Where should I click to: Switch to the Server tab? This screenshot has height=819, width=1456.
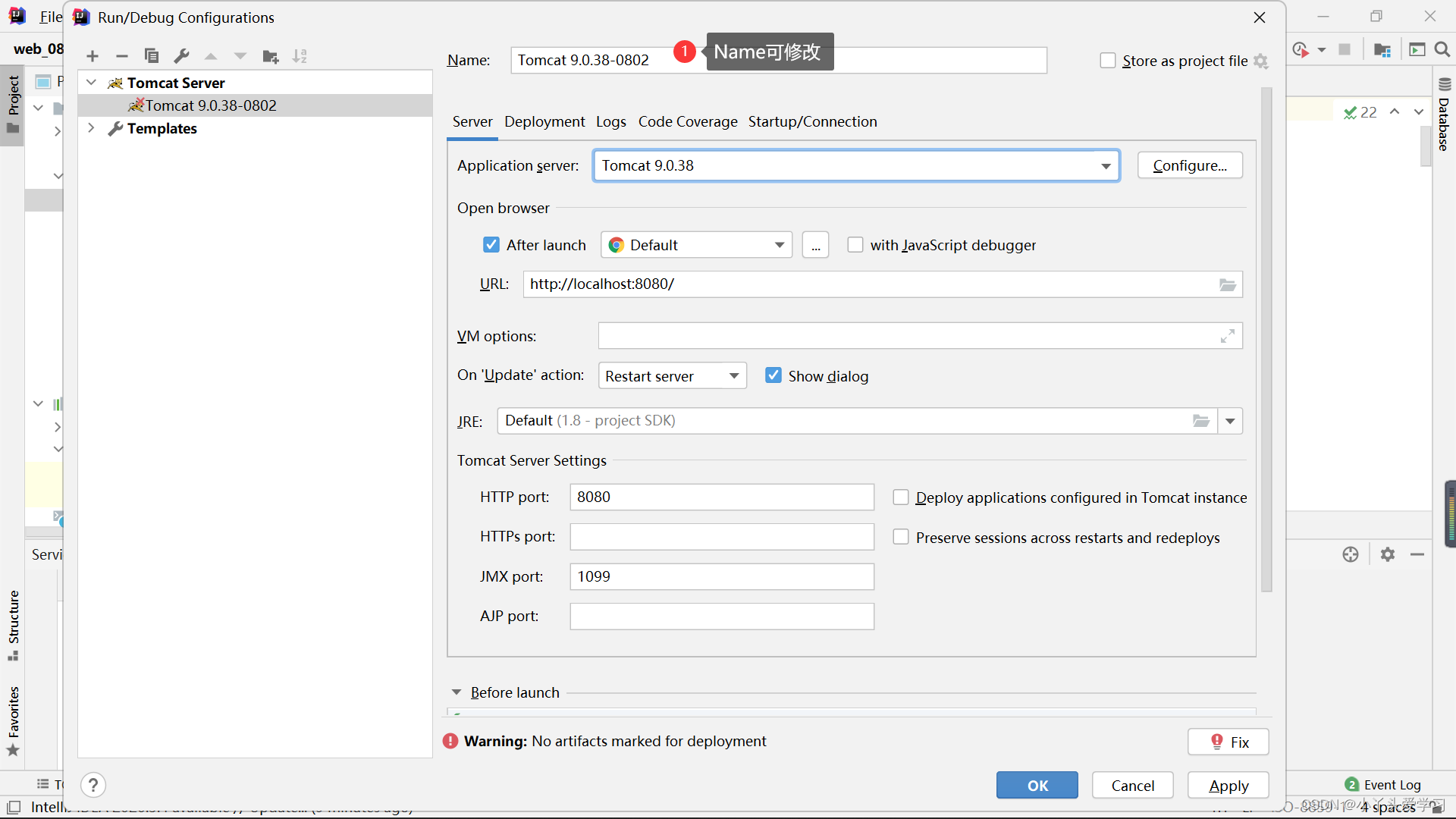pyautogui.click(x=472, y=121)
